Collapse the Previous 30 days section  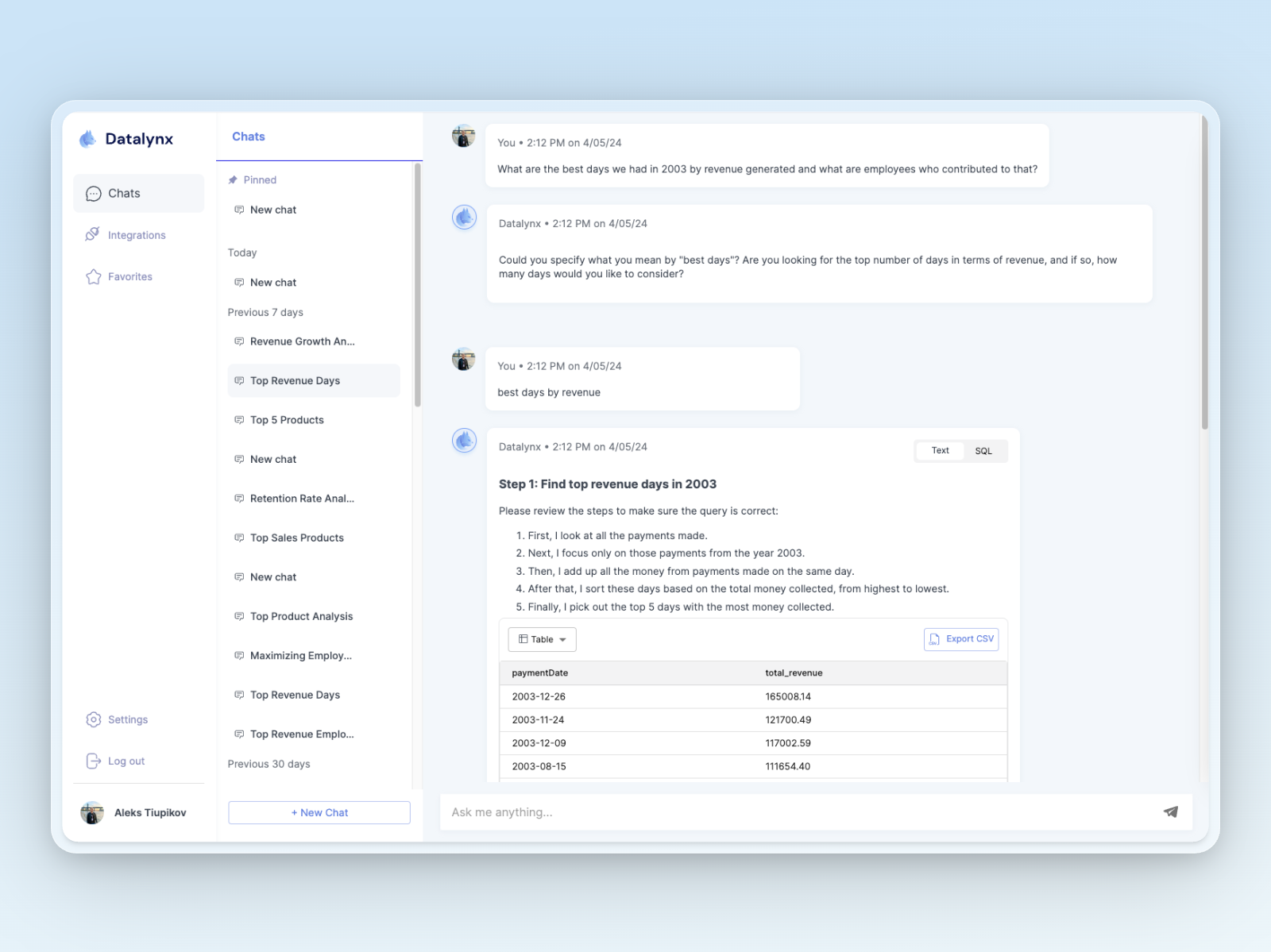[268, 764]
